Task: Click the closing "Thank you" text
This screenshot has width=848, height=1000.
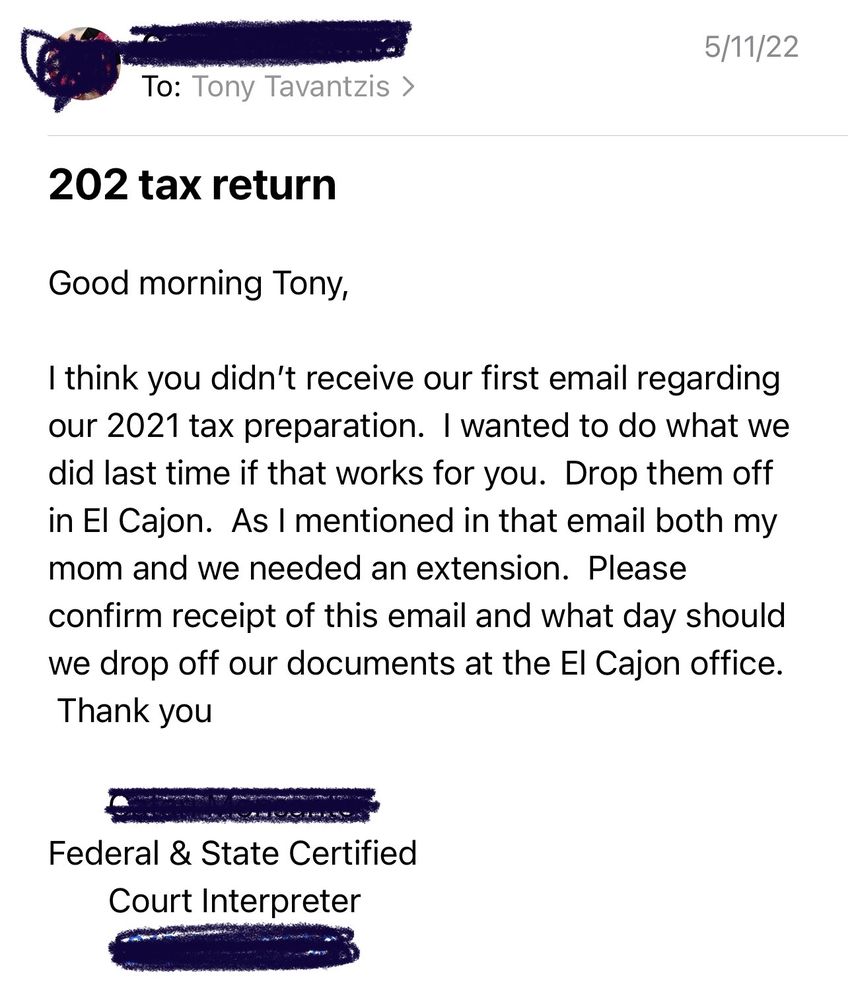Action: 135,711
